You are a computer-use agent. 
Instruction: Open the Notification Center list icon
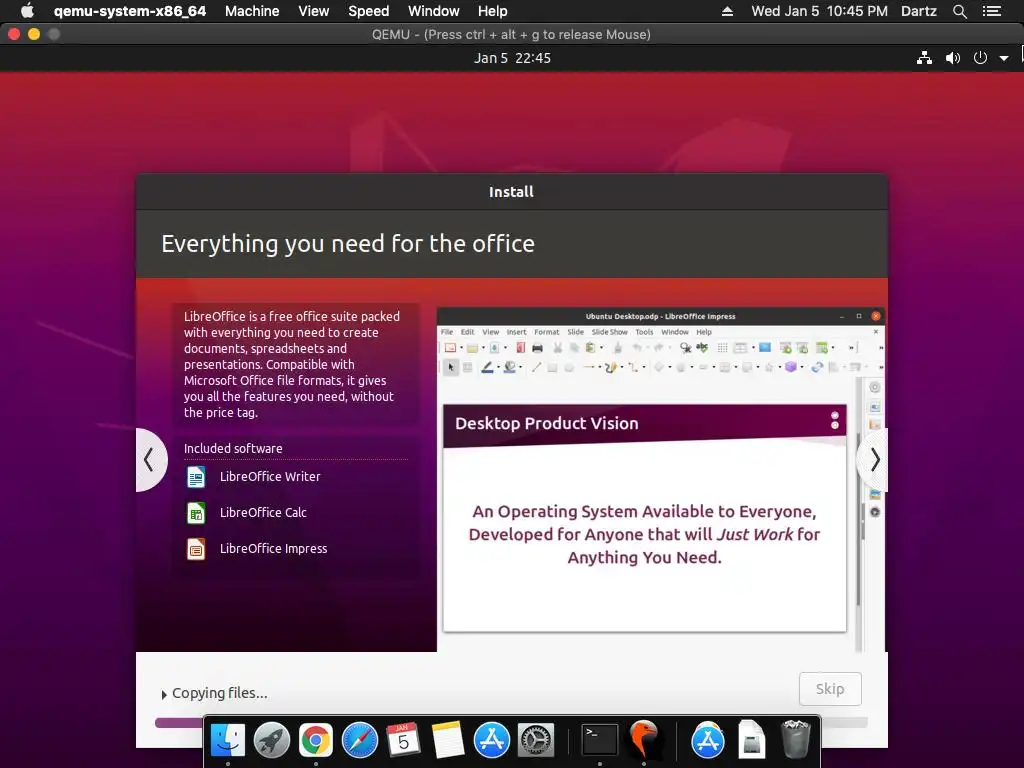(992, 11)
